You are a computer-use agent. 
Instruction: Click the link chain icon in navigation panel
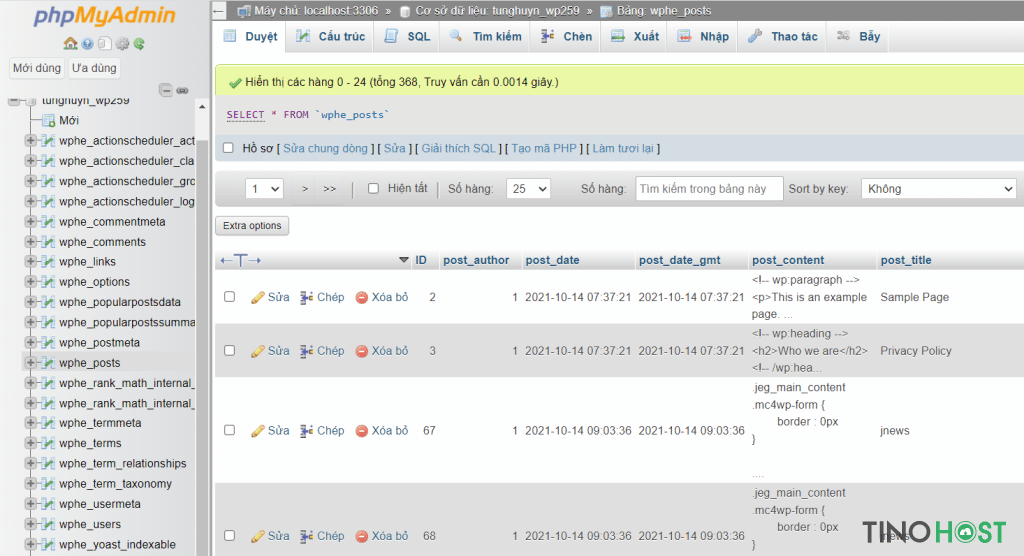coord(182,90)
